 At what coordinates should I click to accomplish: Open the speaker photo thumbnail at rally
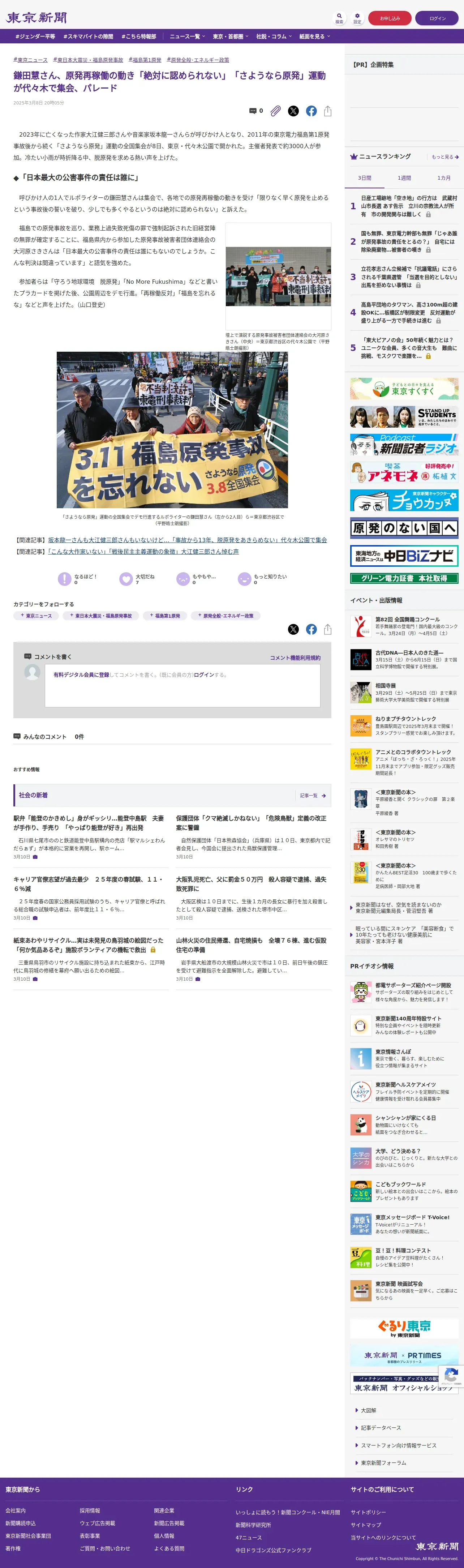click(x=278, y=277)
